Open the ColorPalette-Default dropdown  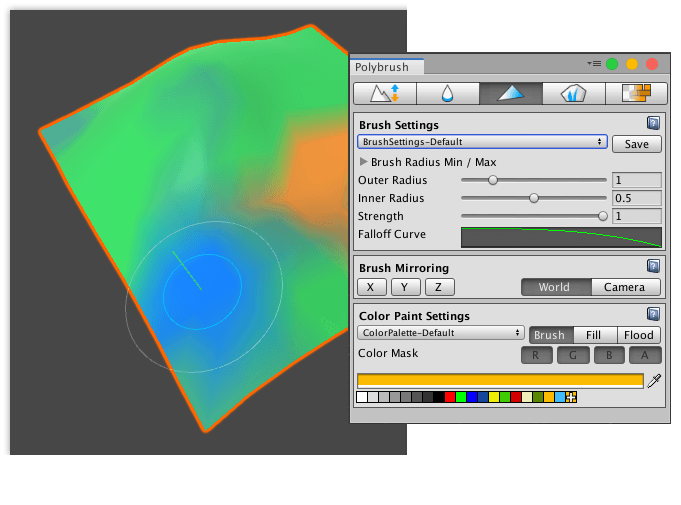[441, 333]
